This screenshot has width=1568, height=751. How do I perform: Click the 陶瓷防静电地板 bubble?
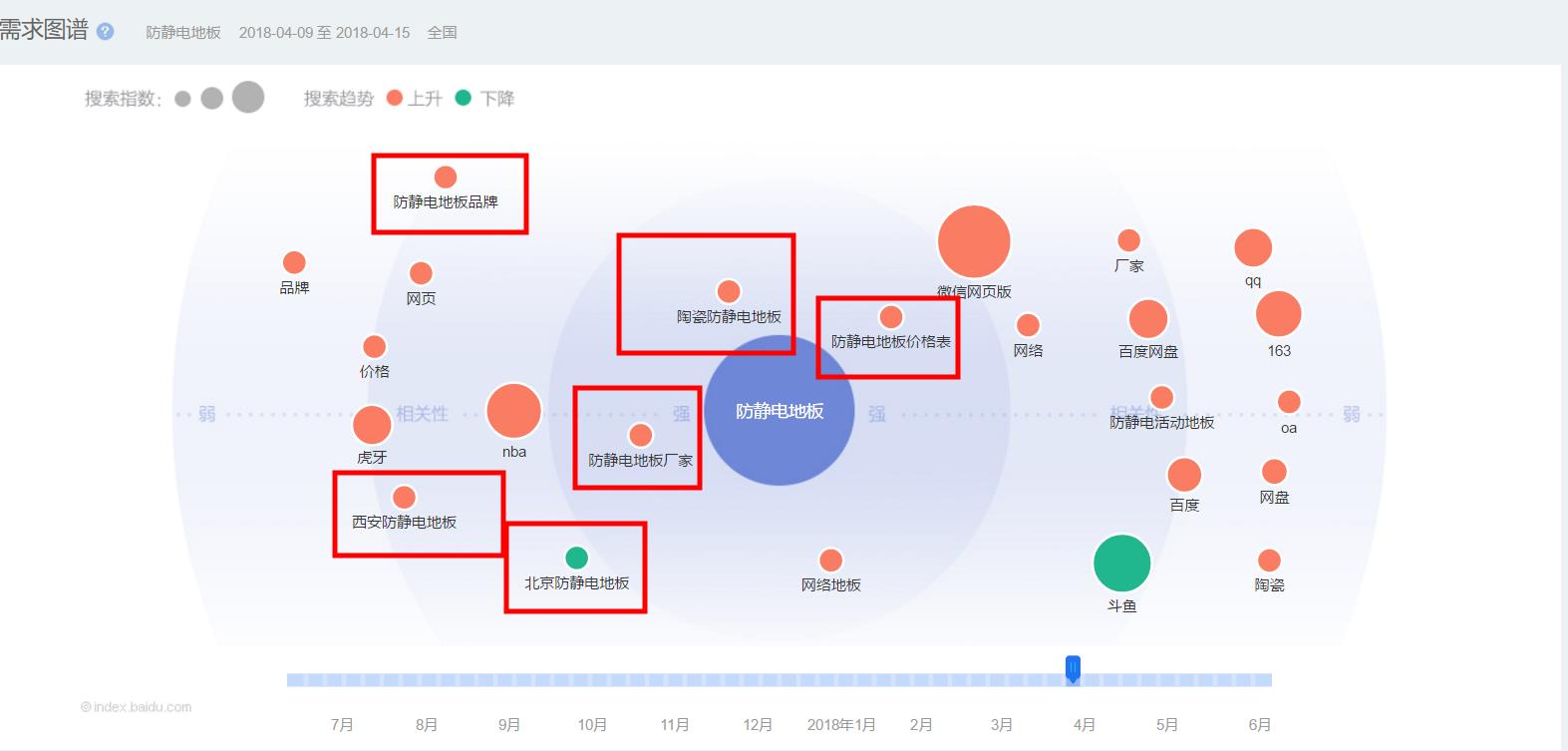tap(729, 291)
